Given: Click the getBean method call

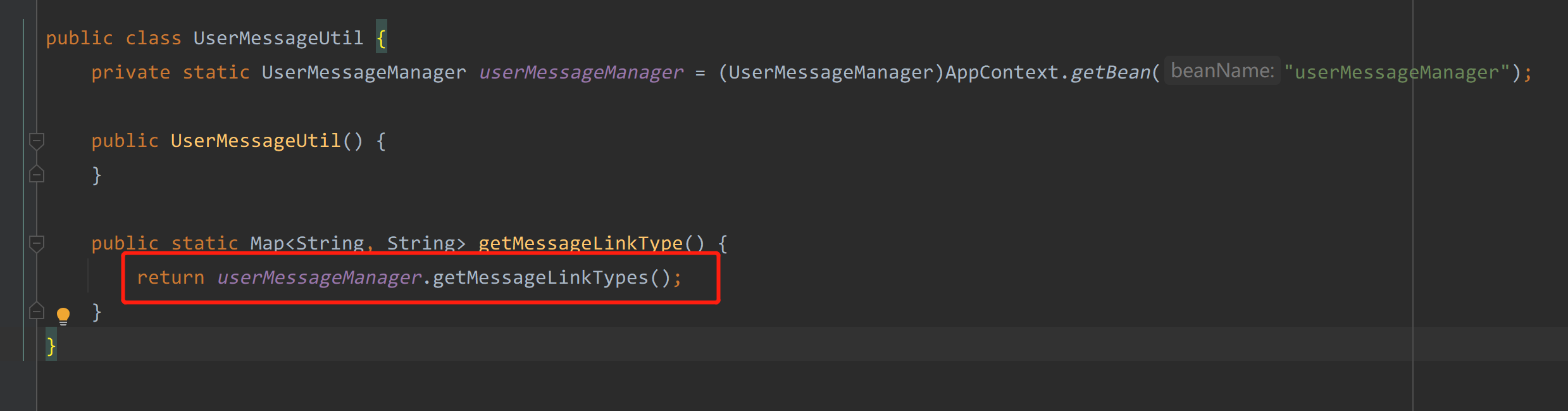Looking at the screenshot, I should [x=1110, y=72].
